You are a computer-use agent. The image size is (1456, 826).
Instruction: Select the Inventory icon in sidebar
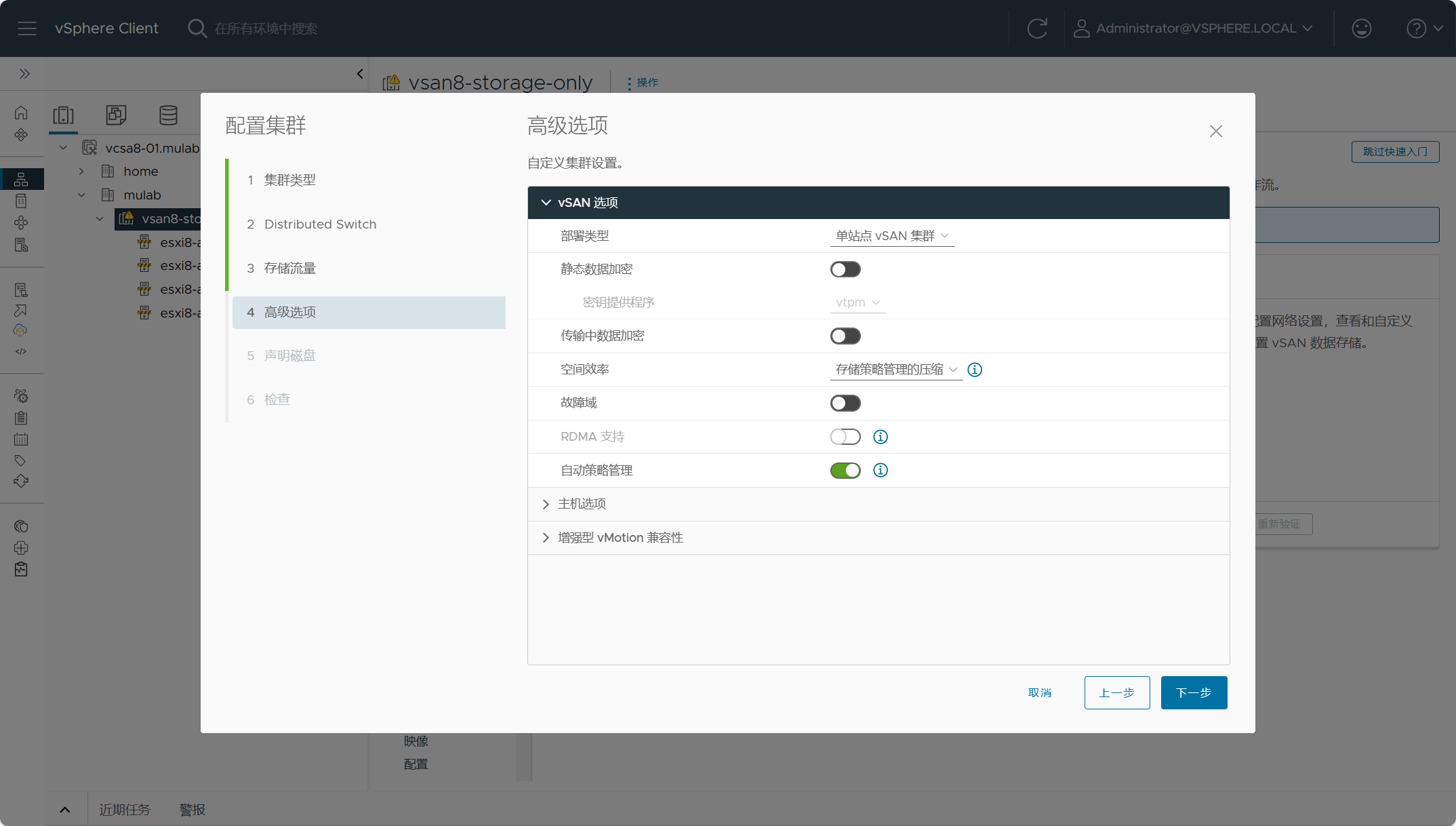21,179
